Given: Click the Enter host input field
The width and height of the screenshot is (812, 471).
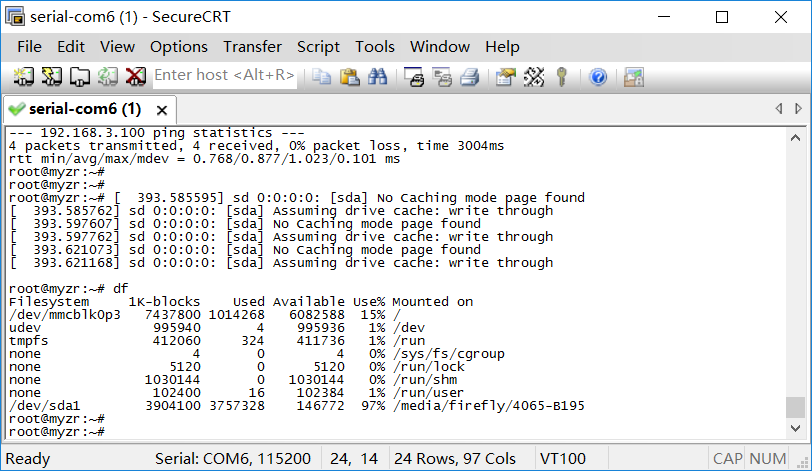Looking at the screenshot, I should coord(225,76).
